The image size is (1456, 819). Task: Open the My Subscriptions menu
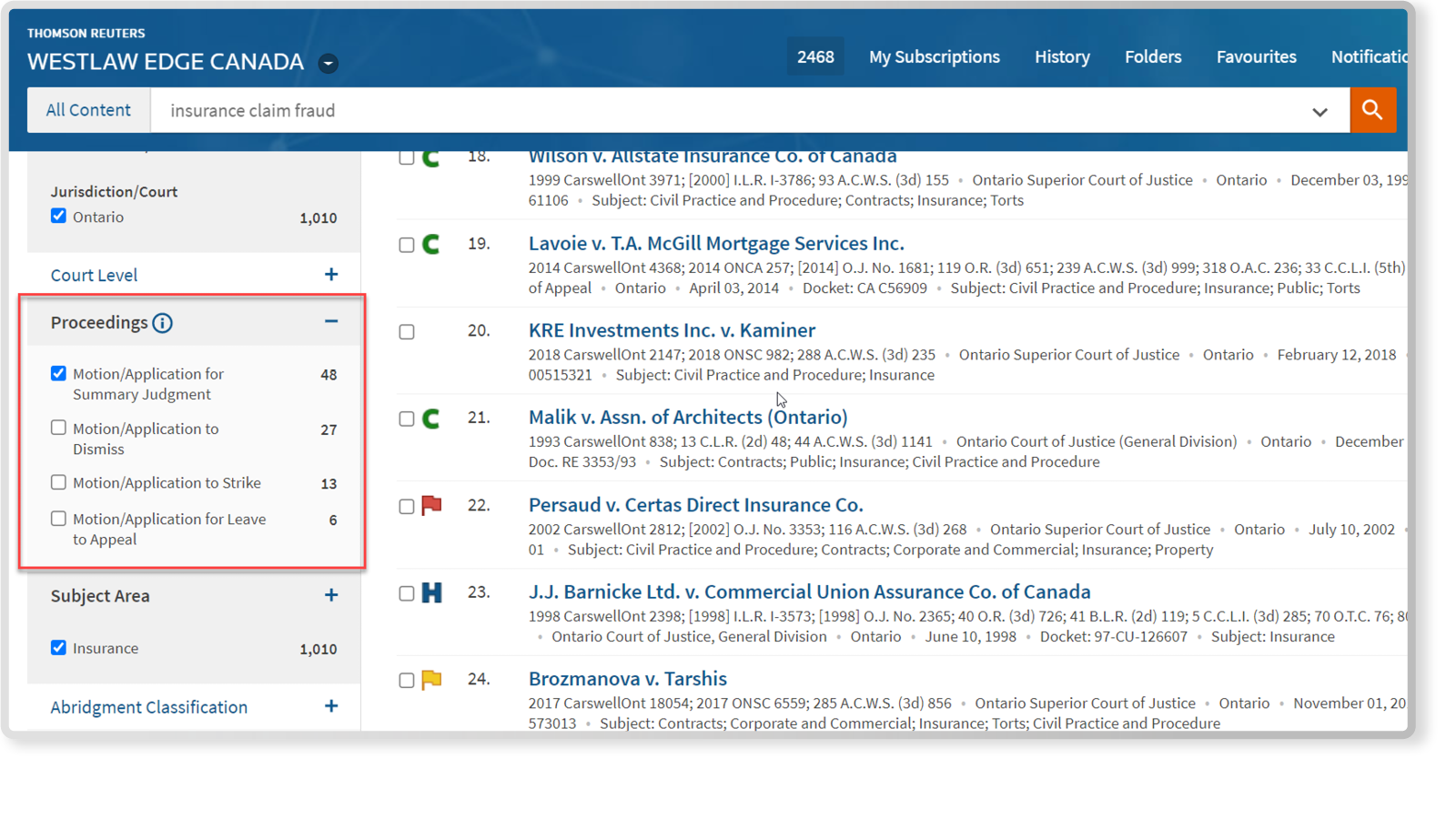click(934, 56)
